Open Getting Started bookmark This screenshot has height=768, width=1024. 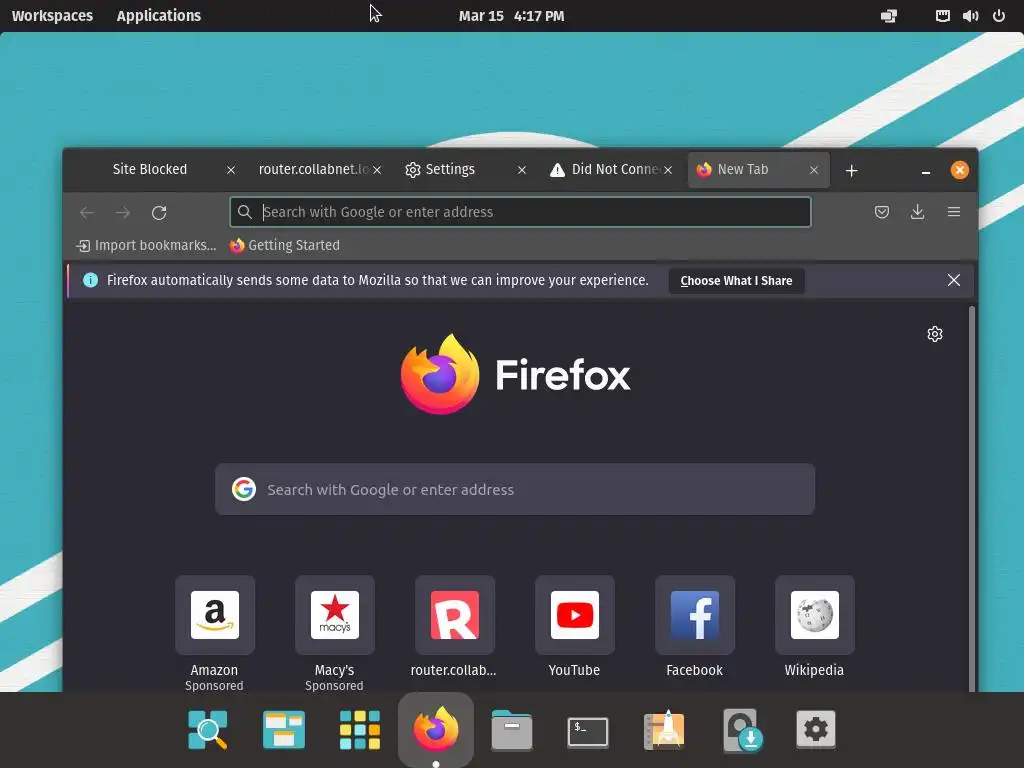(x=285, y=246)
